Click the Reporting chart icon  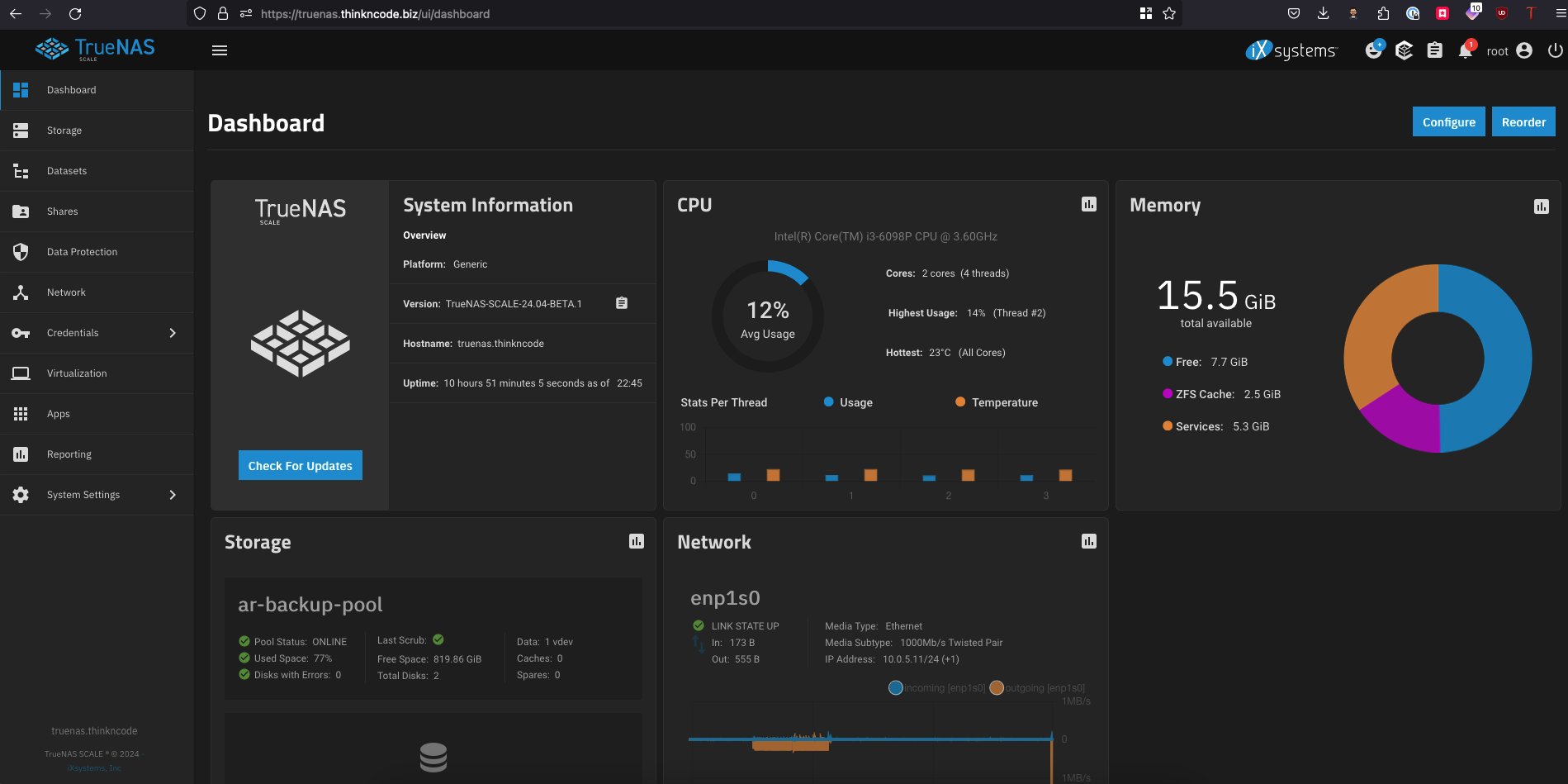[21, 454]
